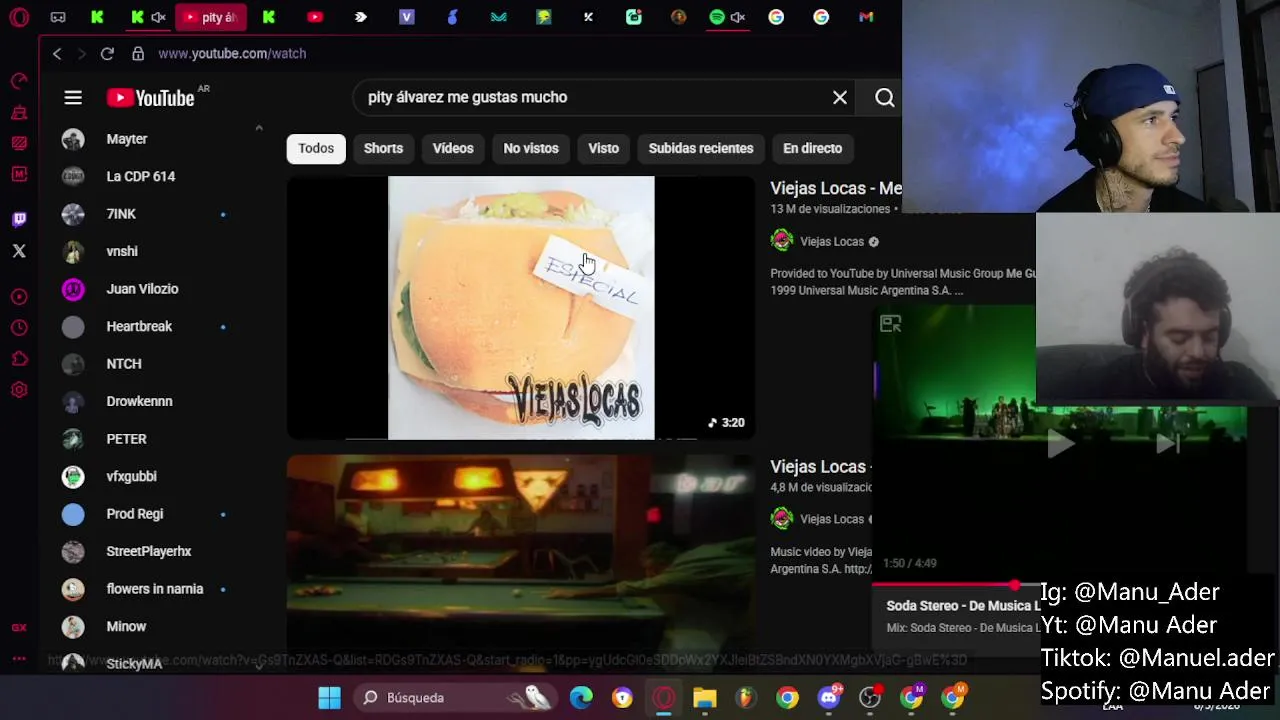Image resolution: width=1280 pixels, height=720 pixels.
Task: Open the Opera GX main menu logo
Action: (19, 17)
